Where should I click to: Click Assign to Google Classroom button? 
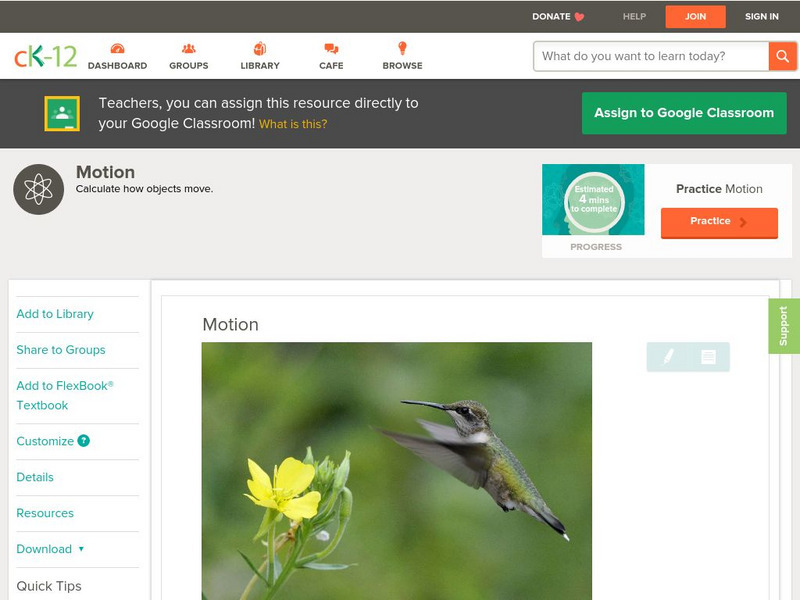pos(684,113)
